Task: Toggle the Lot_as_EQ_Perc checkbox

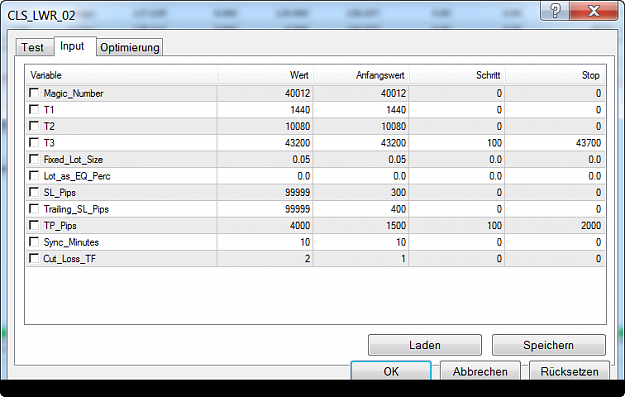Action: tap(34, 176)
